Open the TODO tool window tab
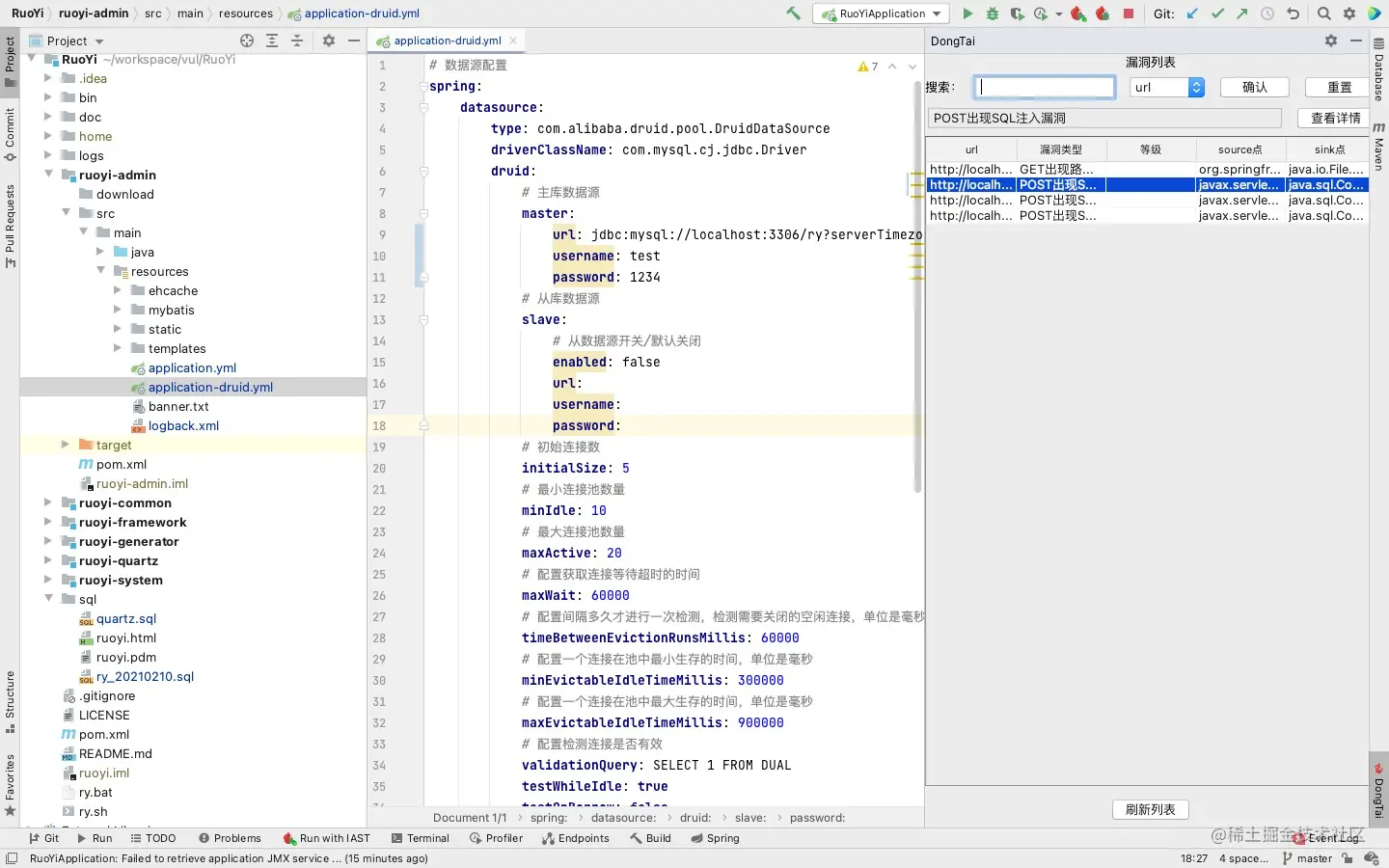 point(153,838)
